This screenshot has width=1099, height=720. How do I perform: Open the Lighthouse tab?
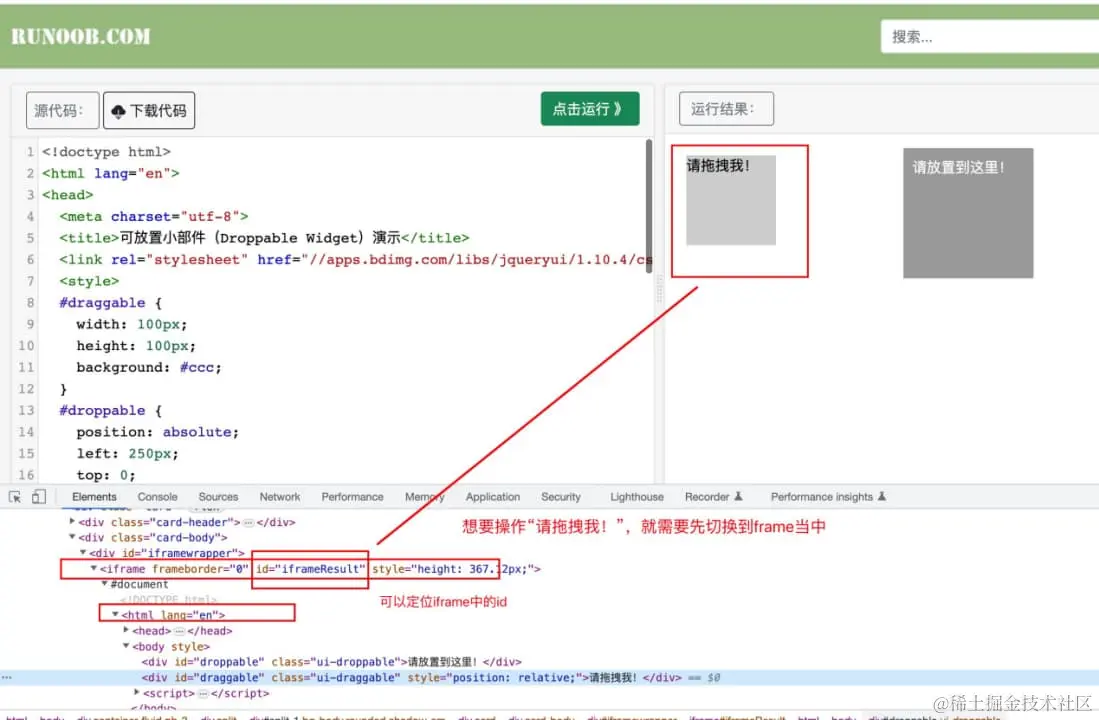coord(636,496)
